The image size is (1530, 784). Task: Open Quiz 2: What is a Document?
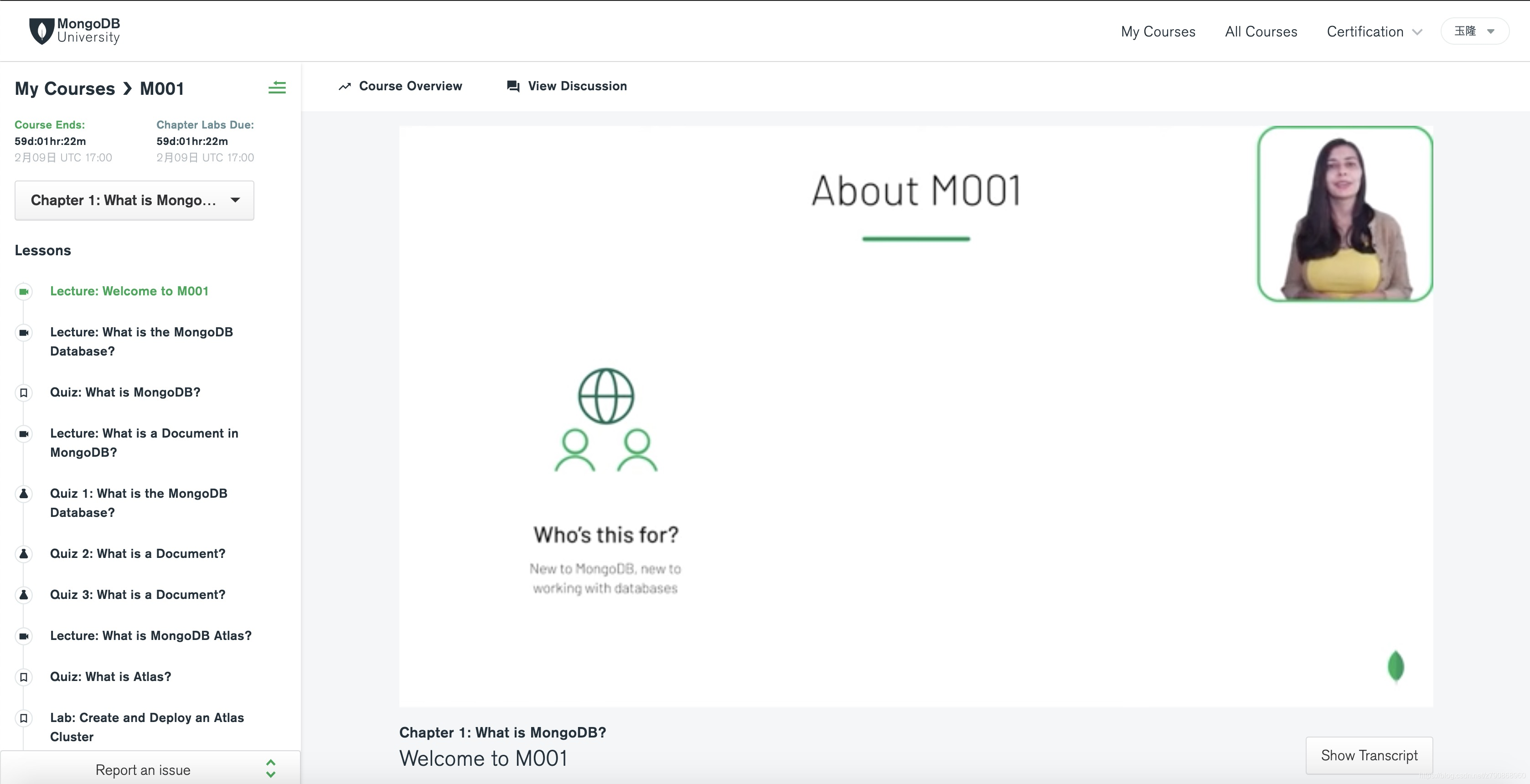[138, 553]
